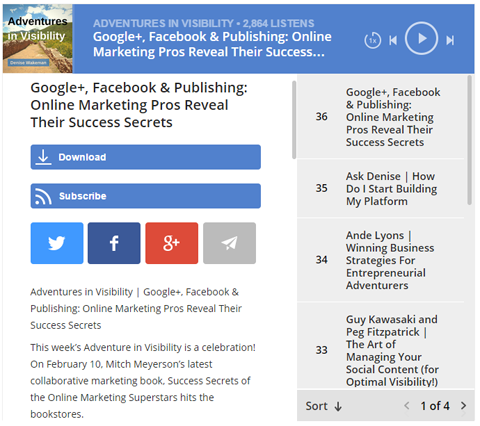Select episode 36 in playlist
The image size is (480, 426).
point(380,117)
